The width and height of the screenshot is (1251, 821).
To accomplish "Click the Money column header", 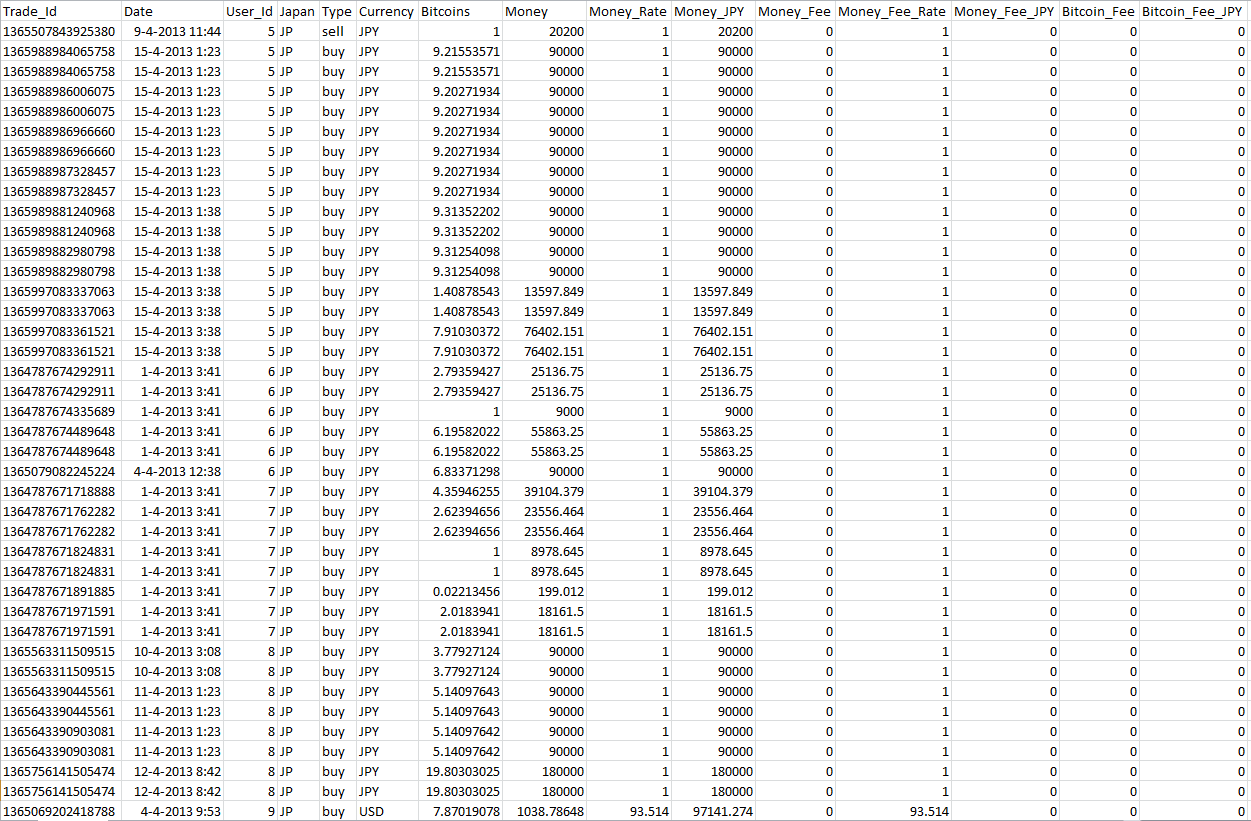I will (x=545, y=11).
